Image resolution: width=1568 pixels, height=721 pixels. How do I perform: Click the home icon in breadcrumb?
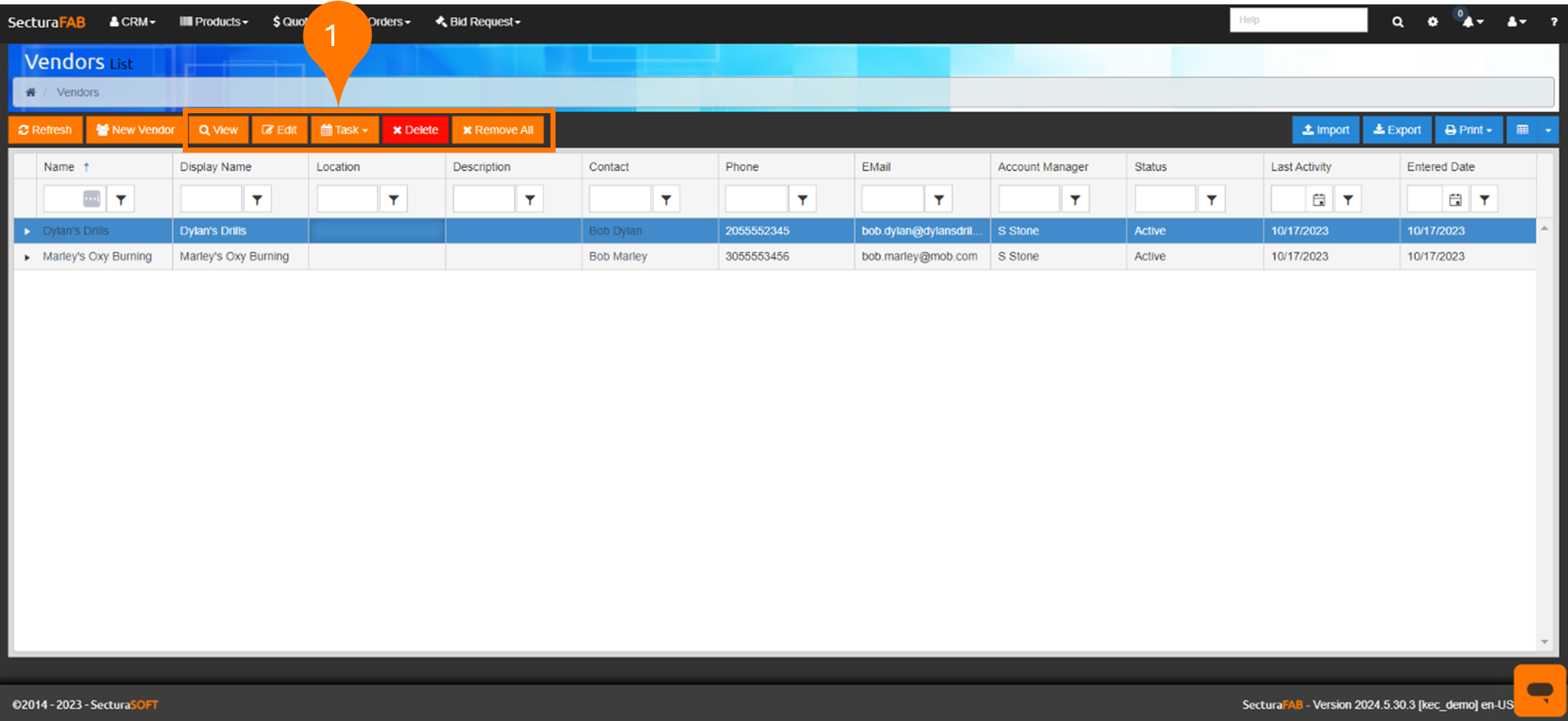31,92
